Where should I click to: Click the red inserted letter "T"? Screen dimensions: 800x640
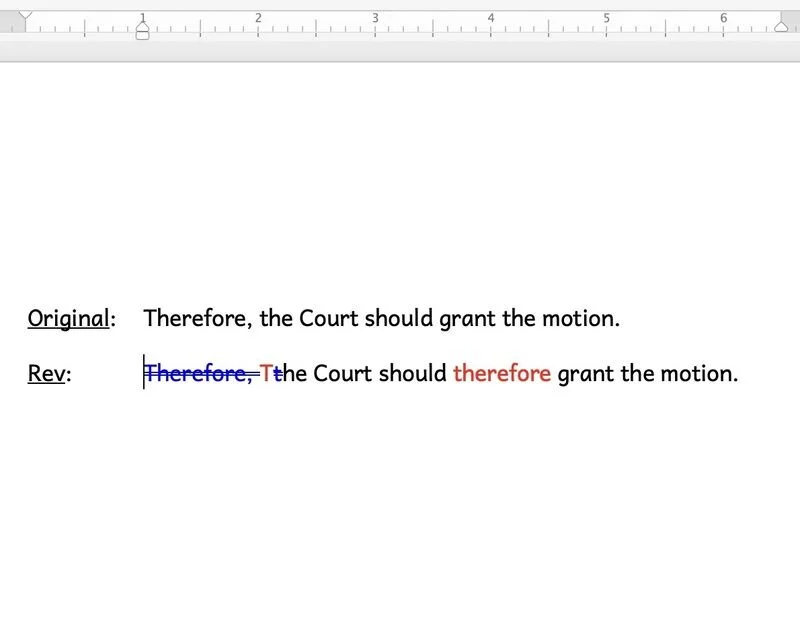266,373
